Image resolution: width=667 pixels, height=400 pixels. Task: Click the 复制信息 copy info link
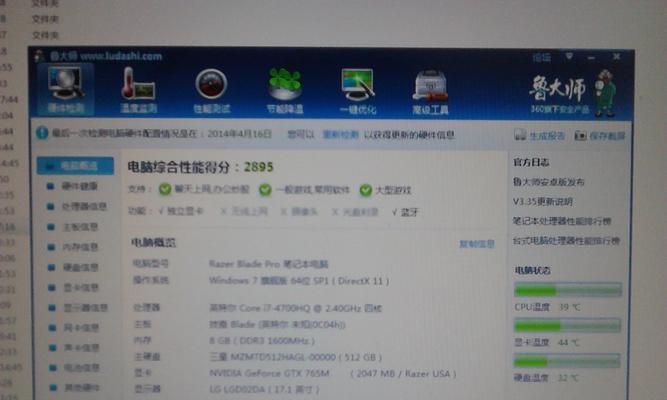click(477, 244)
